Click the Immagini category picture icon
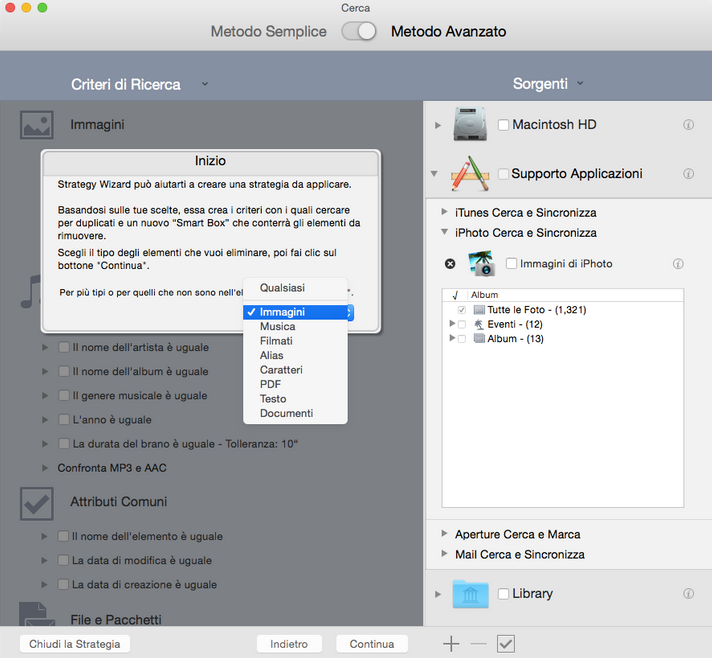The width and height of the screenshot is (712, 658). 37,125
